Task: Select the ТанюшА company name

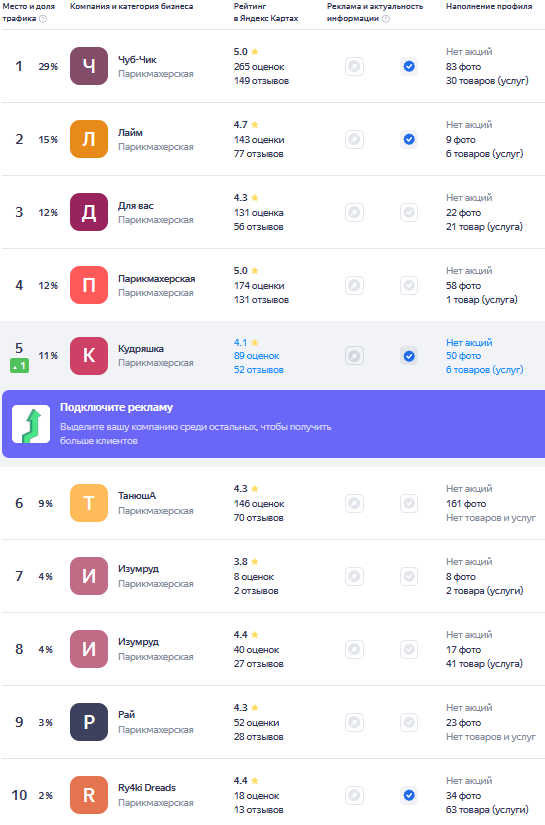Action: point(137,496)
